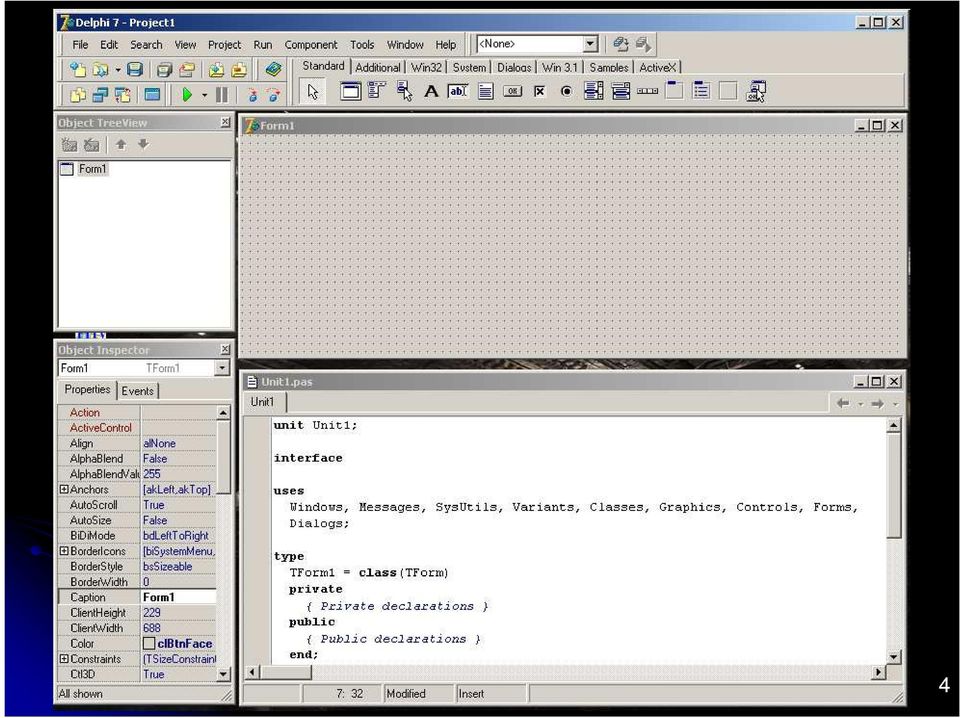Select the arrow pointer in component palette
Image resolution: width=960 pixels, height=718 pixels.
(x=313, y=92)
